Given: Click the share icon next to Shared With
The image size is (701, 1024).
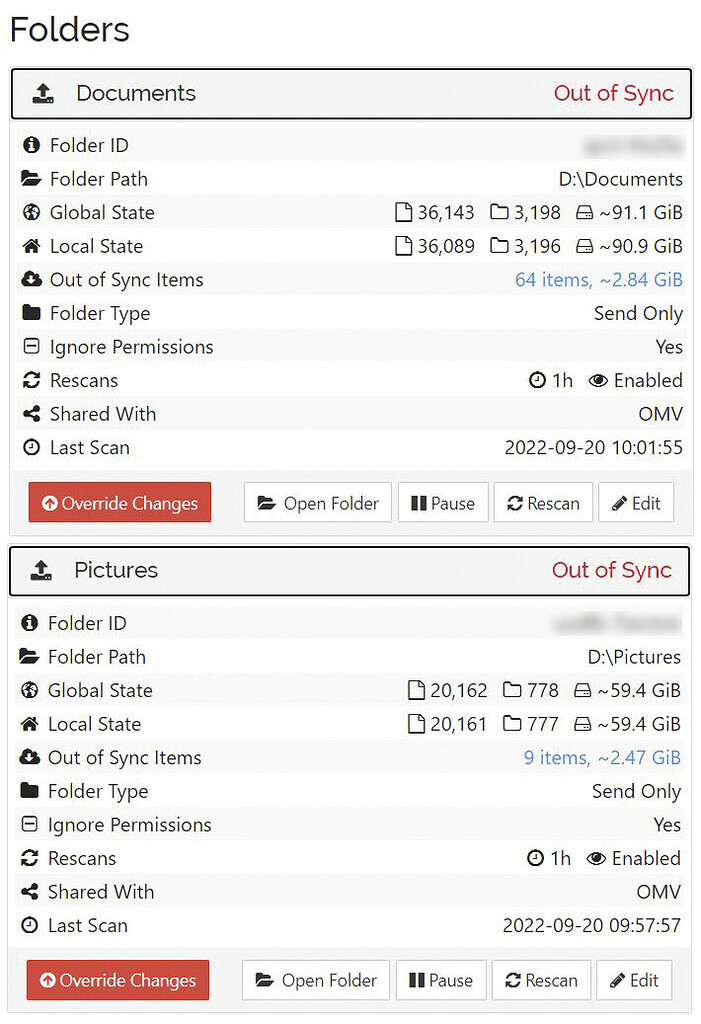Looking at the screenshot, I should 29,414.
